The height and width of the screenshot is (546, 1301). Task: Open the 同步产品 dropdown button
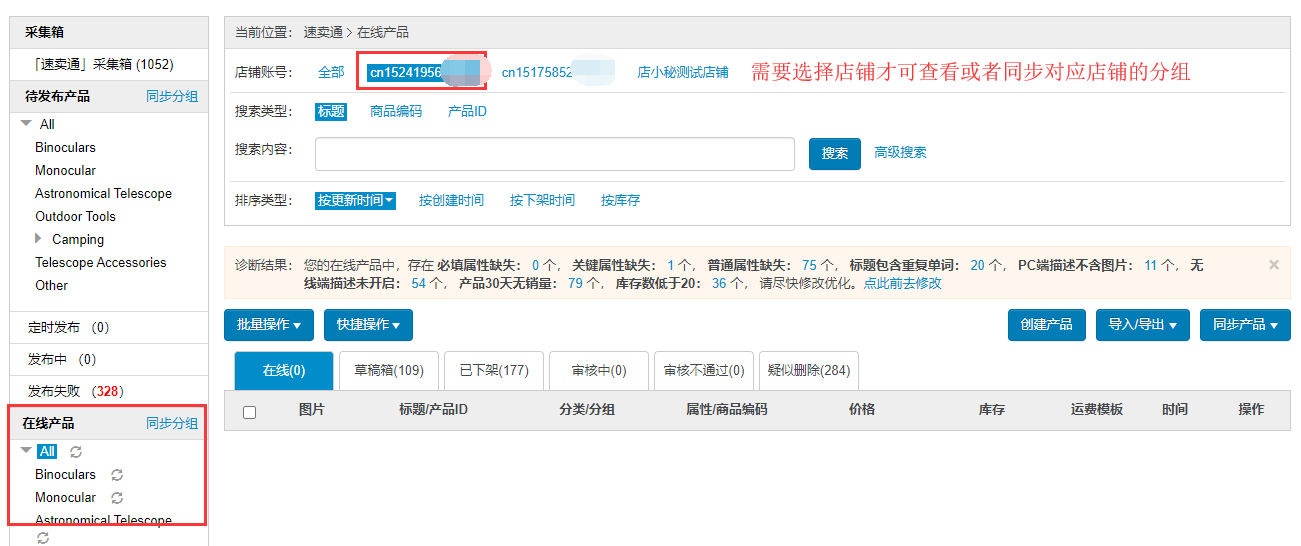point(1245,325)
